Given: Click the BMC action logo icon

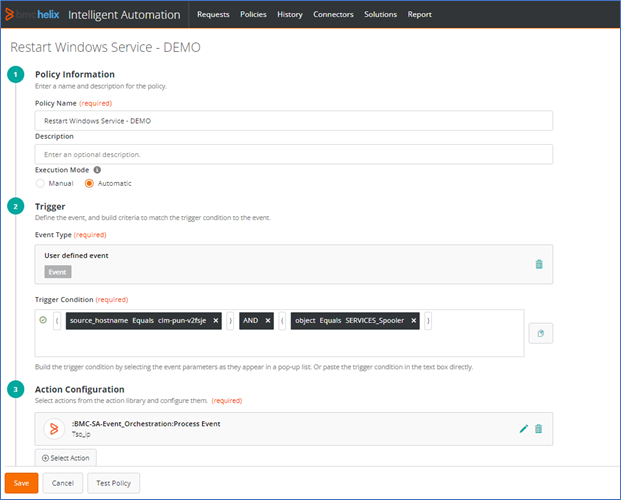Looking at the screenshot, I should (x=54, y=429).
